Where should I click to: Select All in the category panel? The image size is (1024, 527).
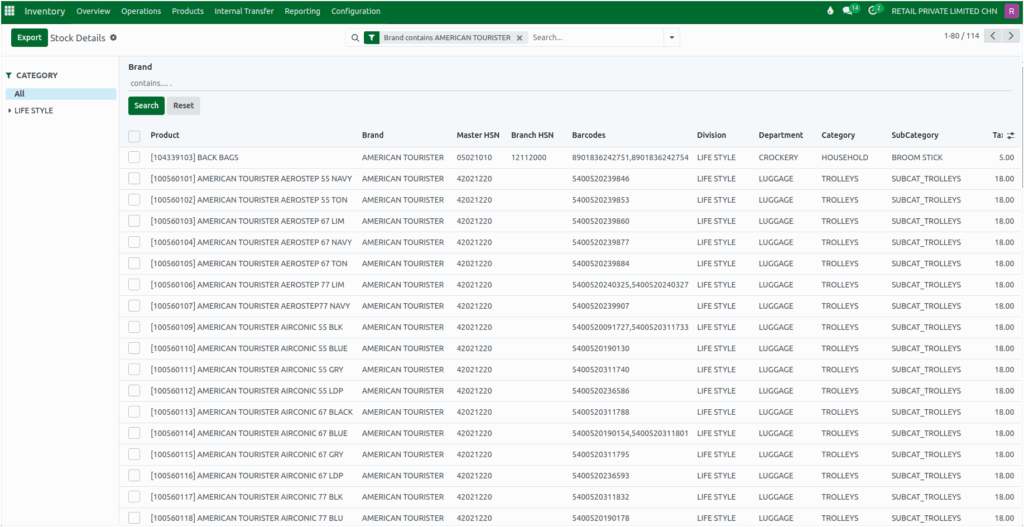click(x=61, y=94)
